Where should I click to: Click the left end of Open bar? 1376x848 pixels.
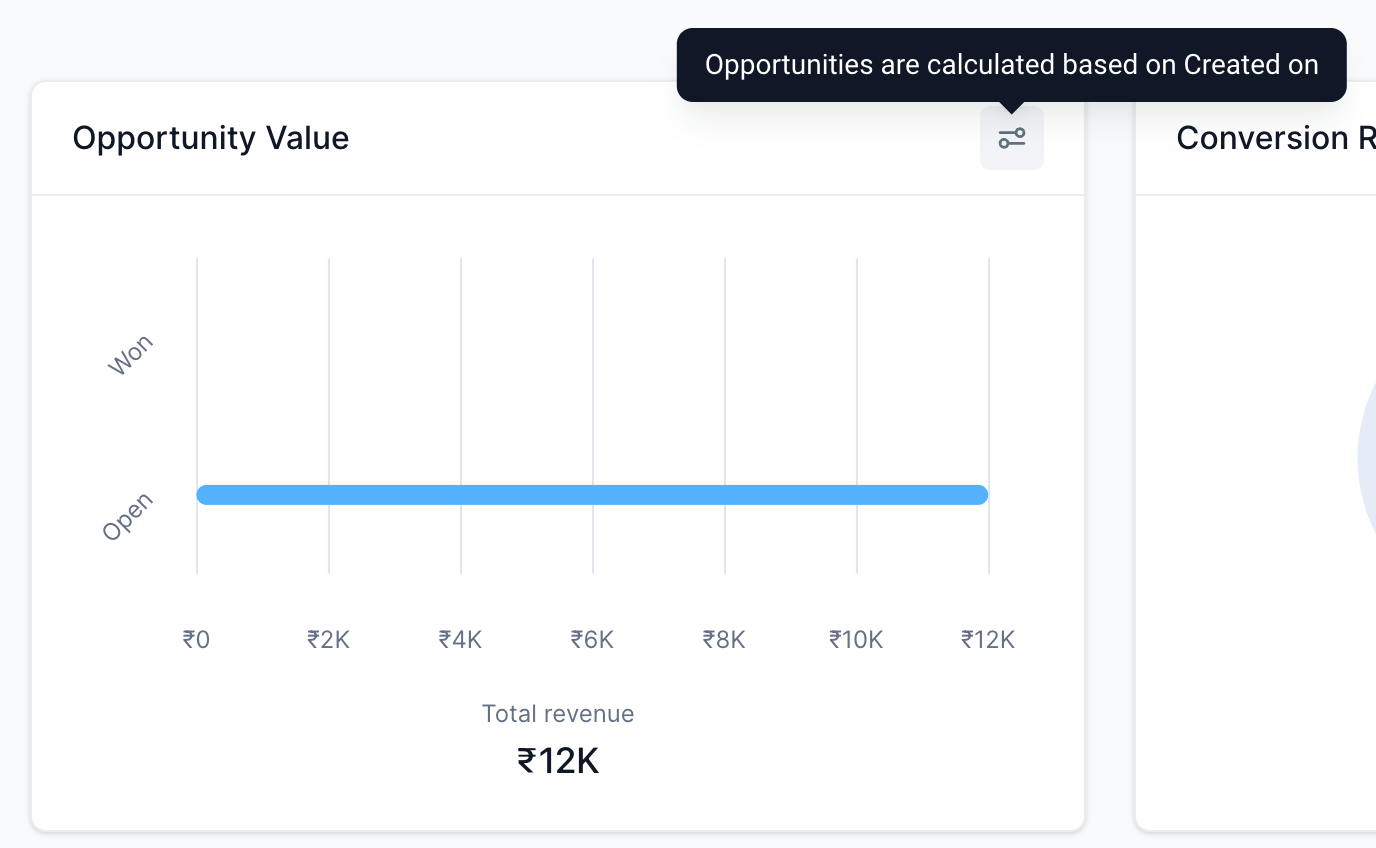205,495
